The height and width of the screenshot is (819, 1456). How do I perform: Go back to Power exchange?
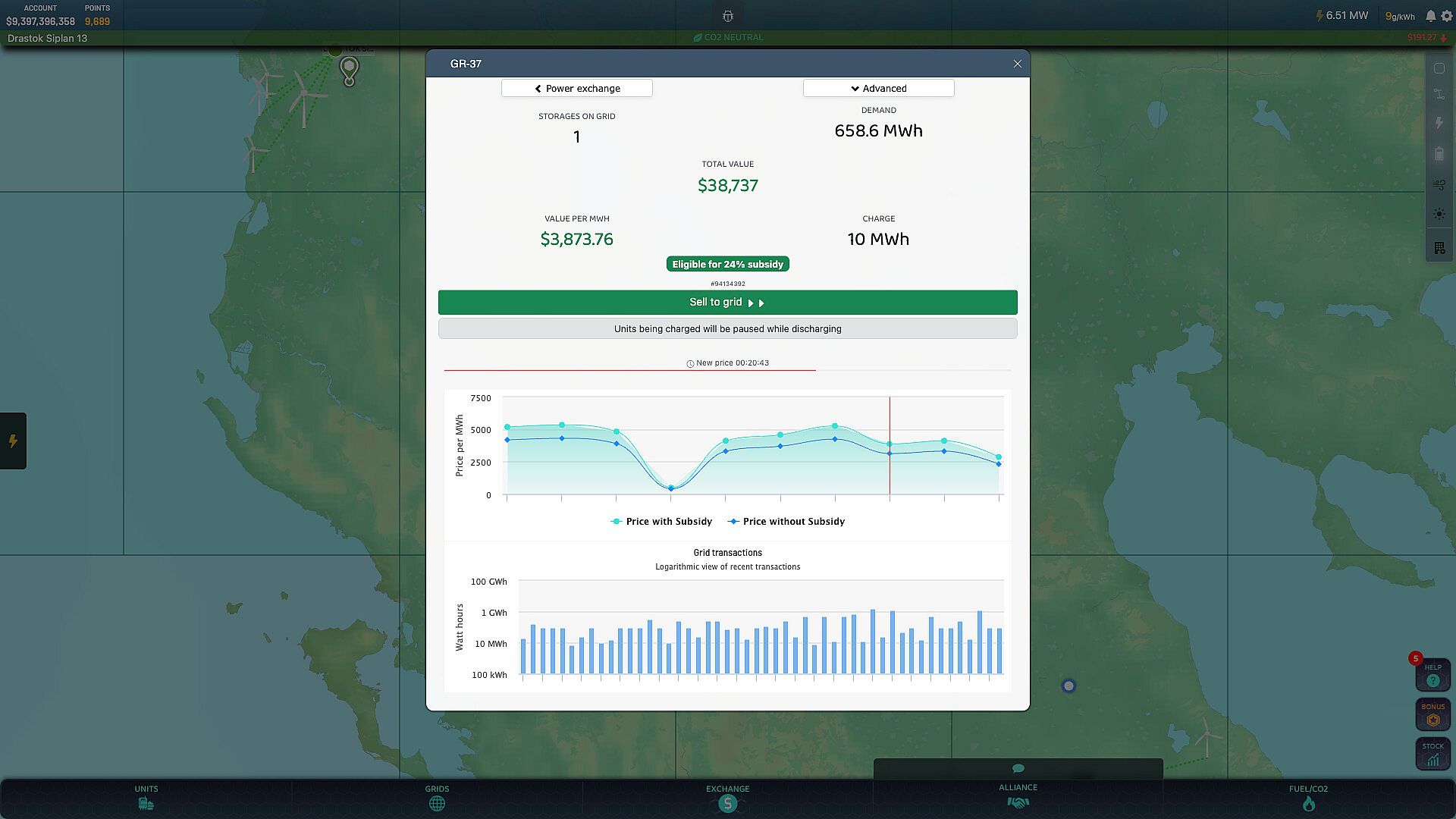click(576, 88)
